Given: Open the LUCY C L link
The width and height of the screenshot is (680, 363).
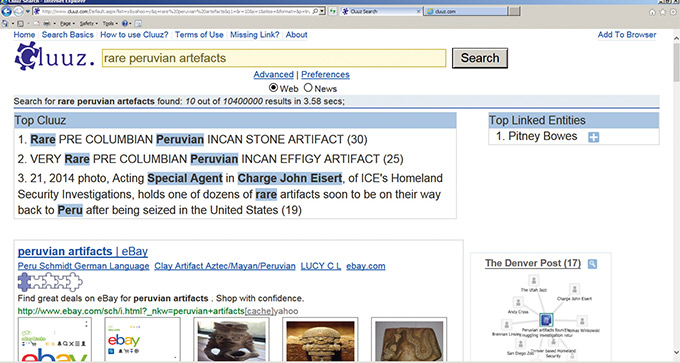Looking at the screenshot, I should point(321,266).
